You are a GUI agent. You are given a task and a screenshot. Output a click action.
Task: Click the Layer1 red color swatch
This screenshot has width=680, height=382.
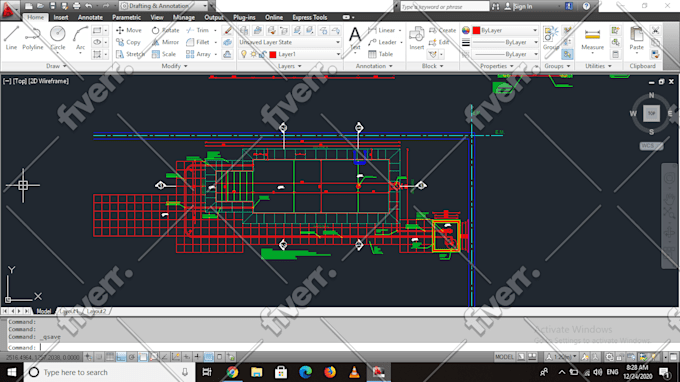pyautogui.click(x=273, y=54)
